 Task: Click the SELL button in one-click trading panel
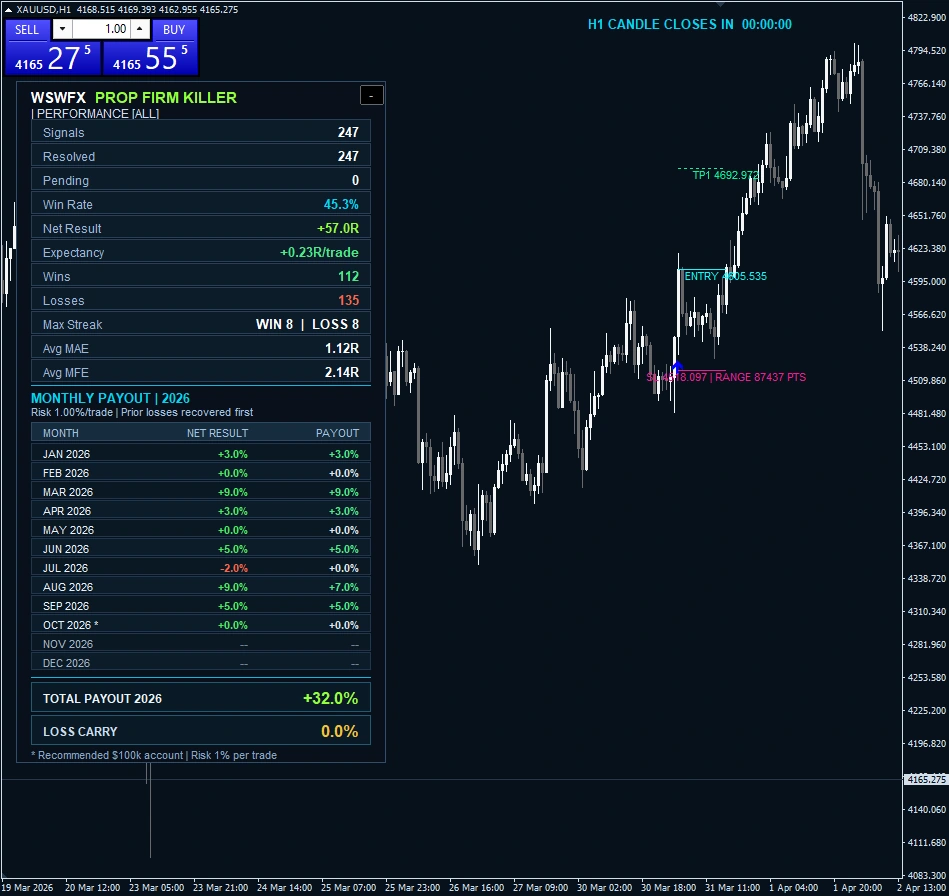pos(27,30)
